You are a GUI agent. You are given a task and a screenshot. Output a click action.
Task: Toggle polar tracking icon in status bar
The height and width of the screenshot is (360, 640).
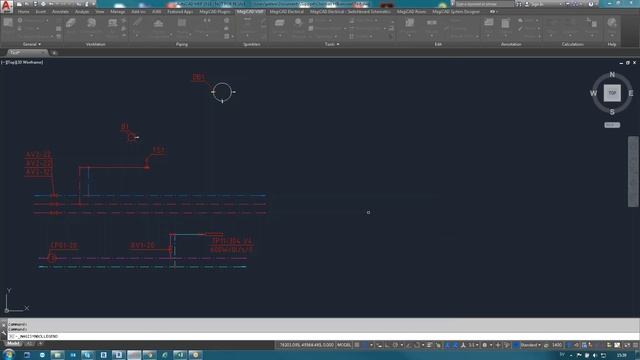(395, 345)
